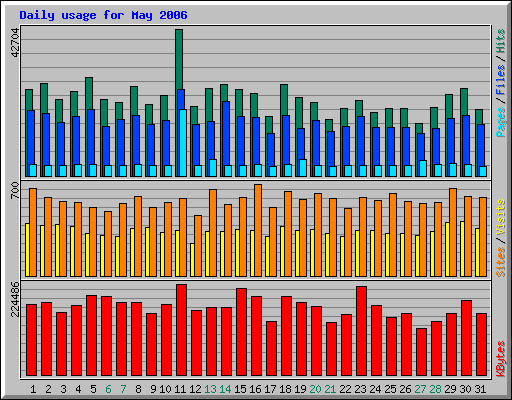Click the Files legend label
The image size is (512, 400).
pos(501,79)
